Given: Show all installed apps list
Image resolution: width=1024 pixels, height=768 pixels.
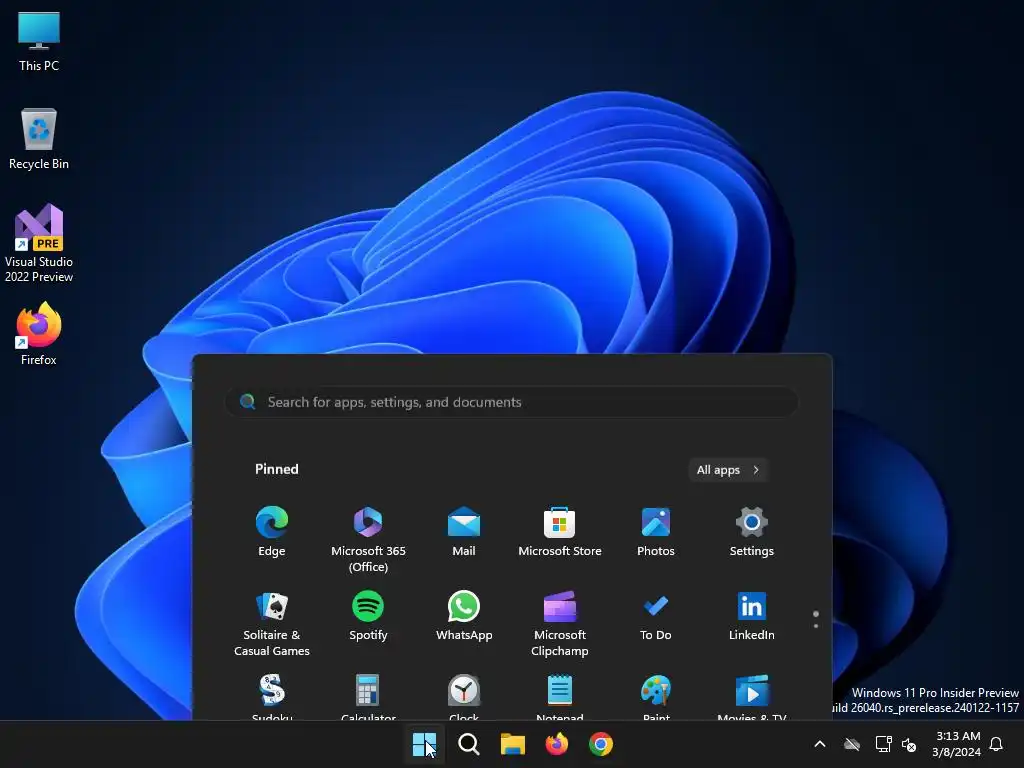Looking at the screenshot, I should click(x=728, y=470).
